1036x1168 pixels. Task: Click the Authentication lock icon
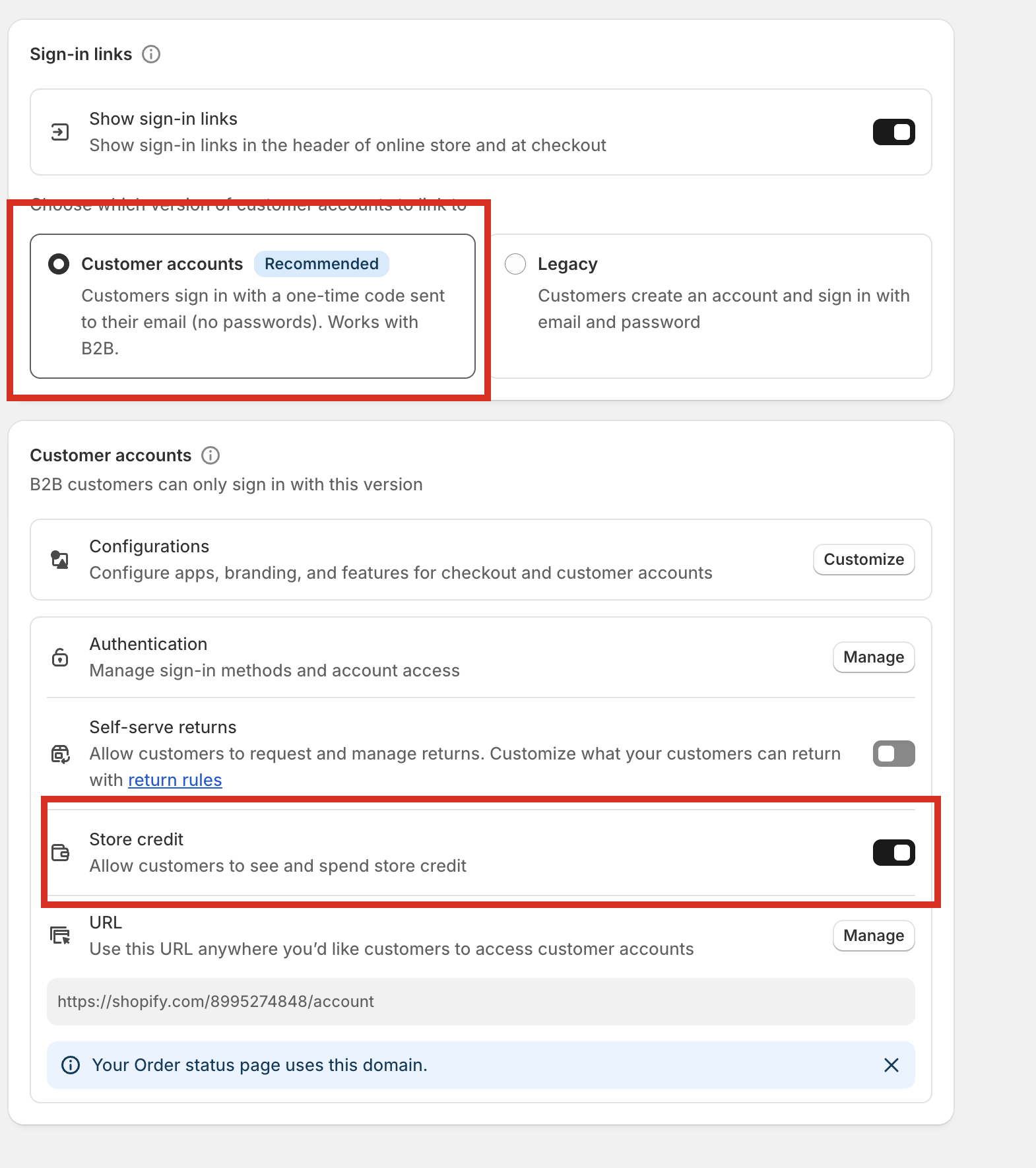pos(60,657)
